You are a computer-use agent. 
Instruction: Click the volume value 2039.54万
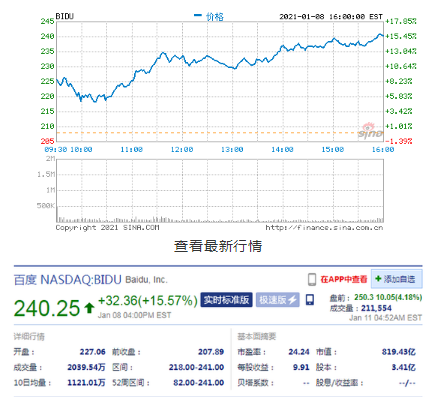pos(86,367)
